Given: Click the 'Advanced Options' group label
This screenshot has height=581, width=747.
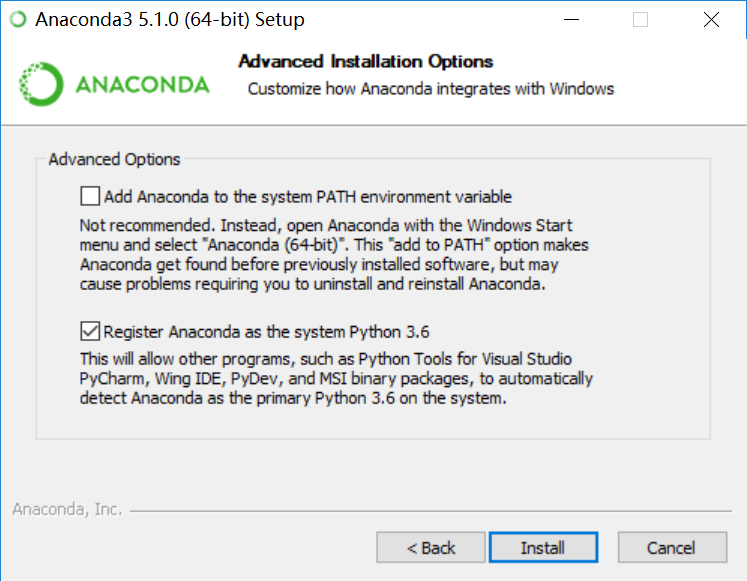Looking at the screenshot, I should [114, 159].
